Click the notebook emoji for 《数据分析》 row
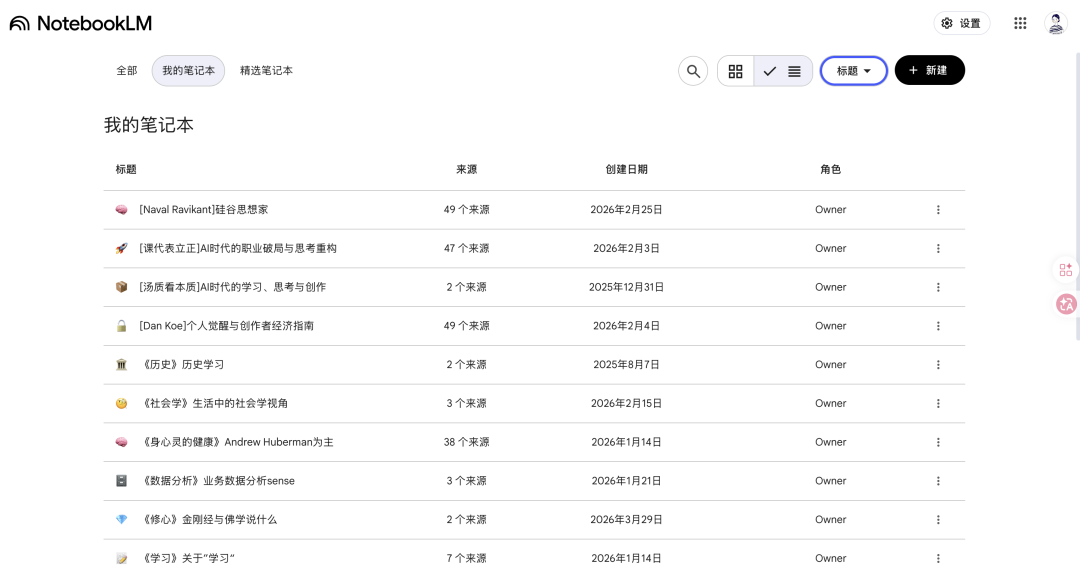The height and width of the screenshot is (576, 1080). pos(121,481)
